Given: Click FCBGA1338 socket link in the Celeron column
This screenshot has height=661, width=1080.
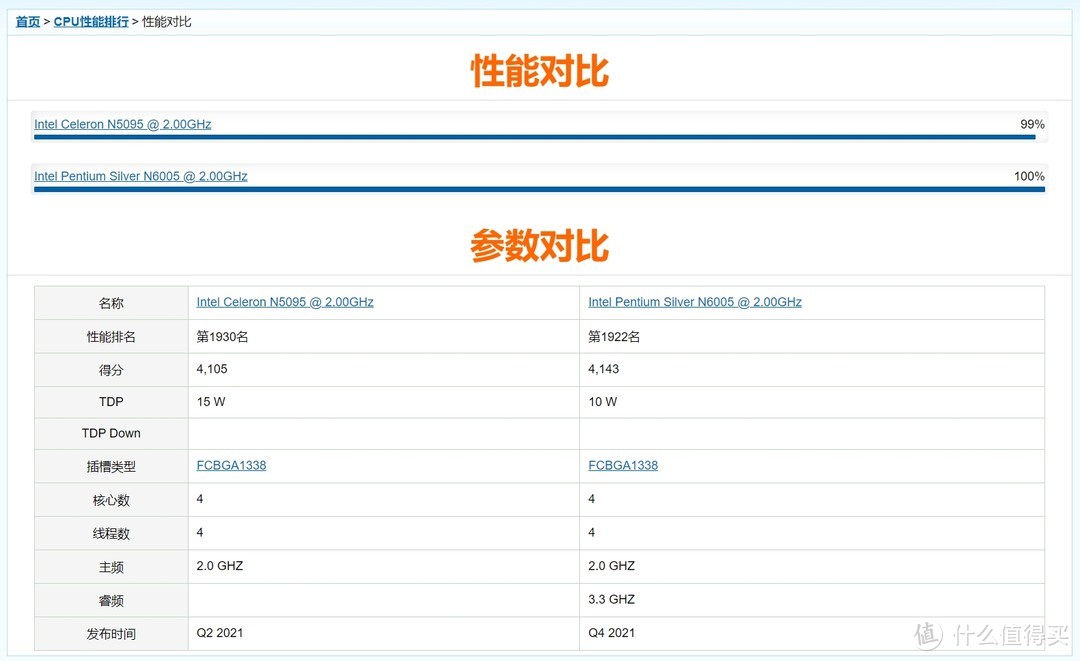Looking at the screenshot, I should tap(231, 465).
